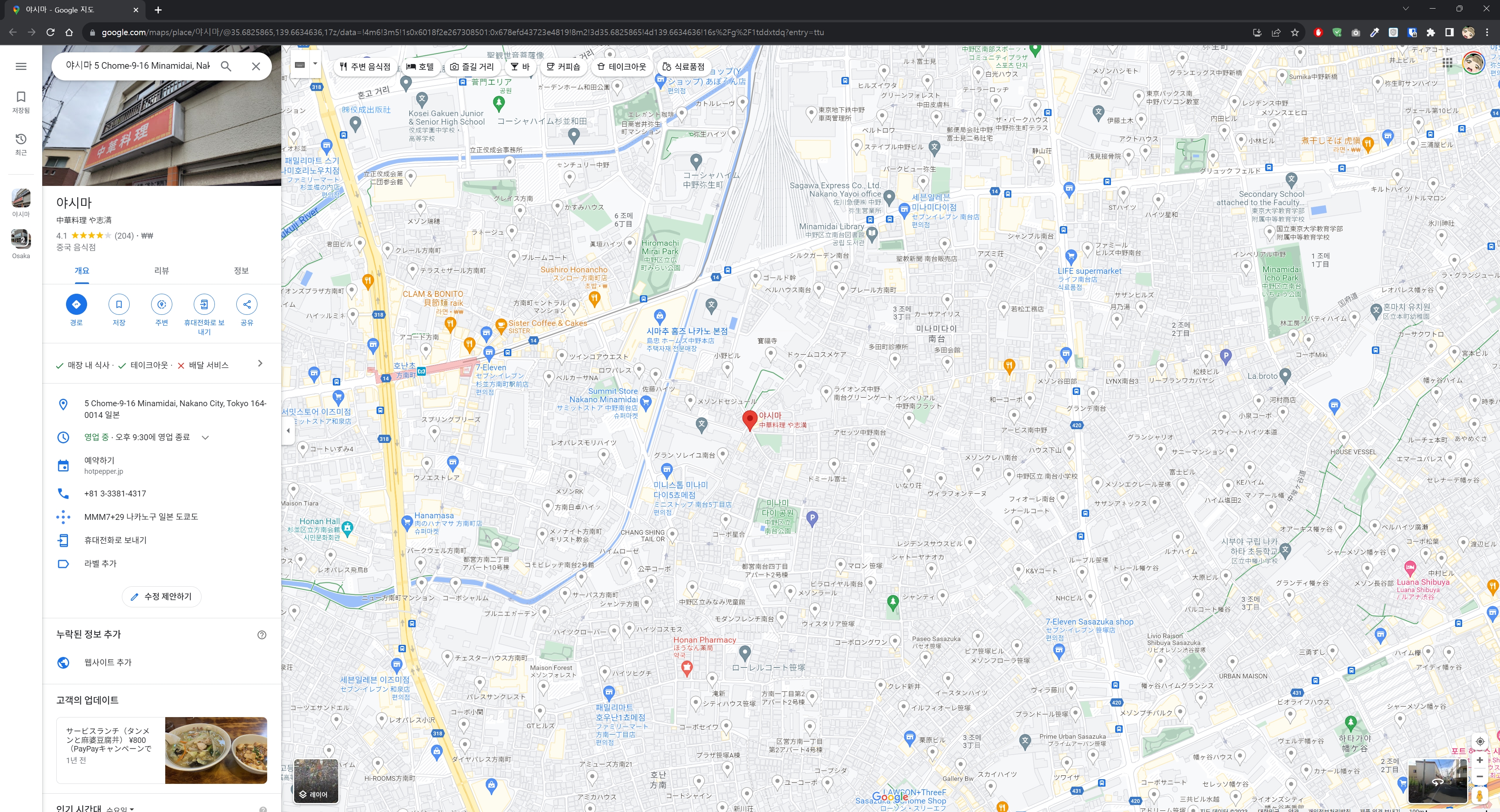
Task: Click the Send to phone icon
Action: [x=204, y=304]
